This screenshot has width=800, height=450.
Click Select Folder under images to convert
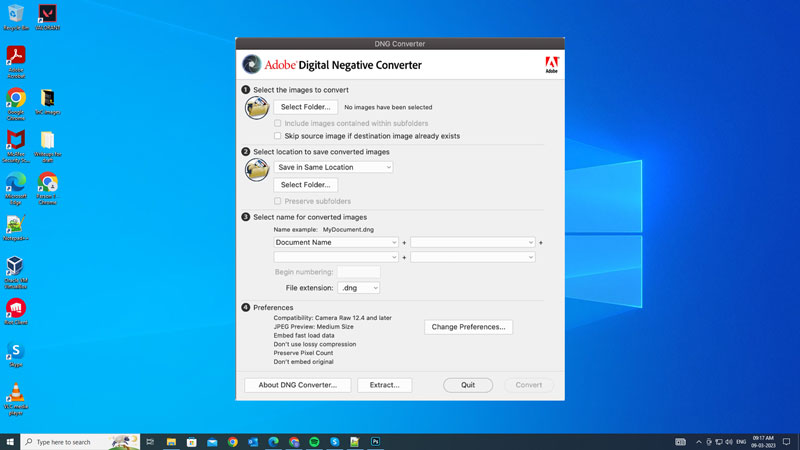tap(306, 107)
